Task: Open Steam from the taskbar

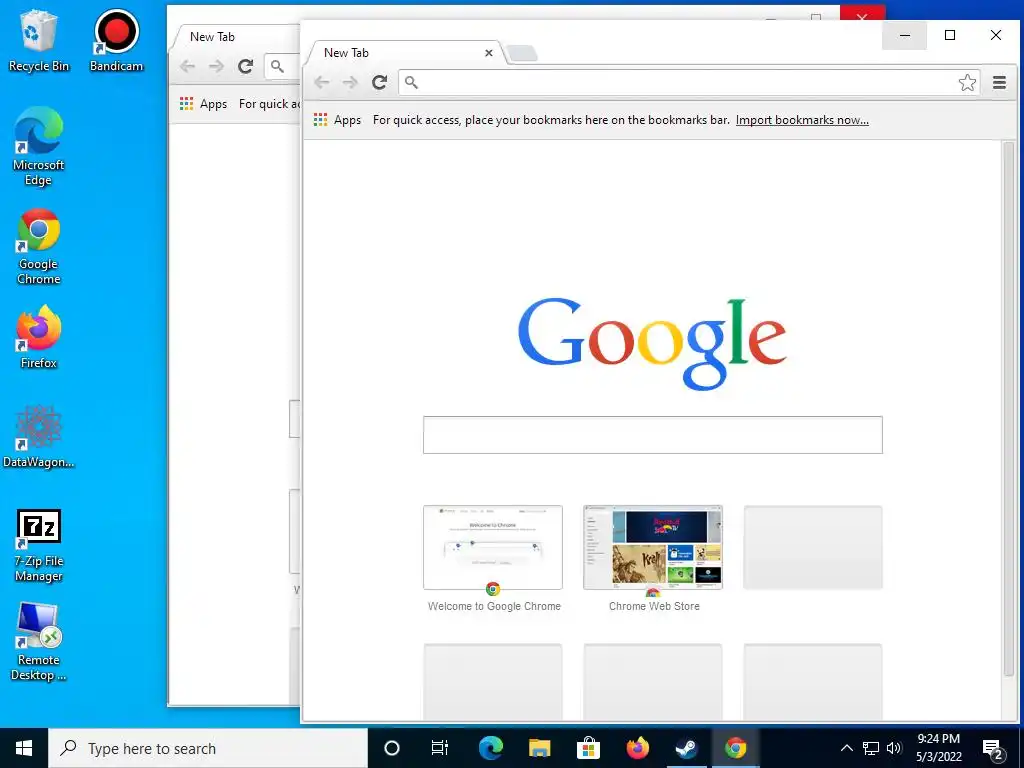Action: [x=686, y=748]
